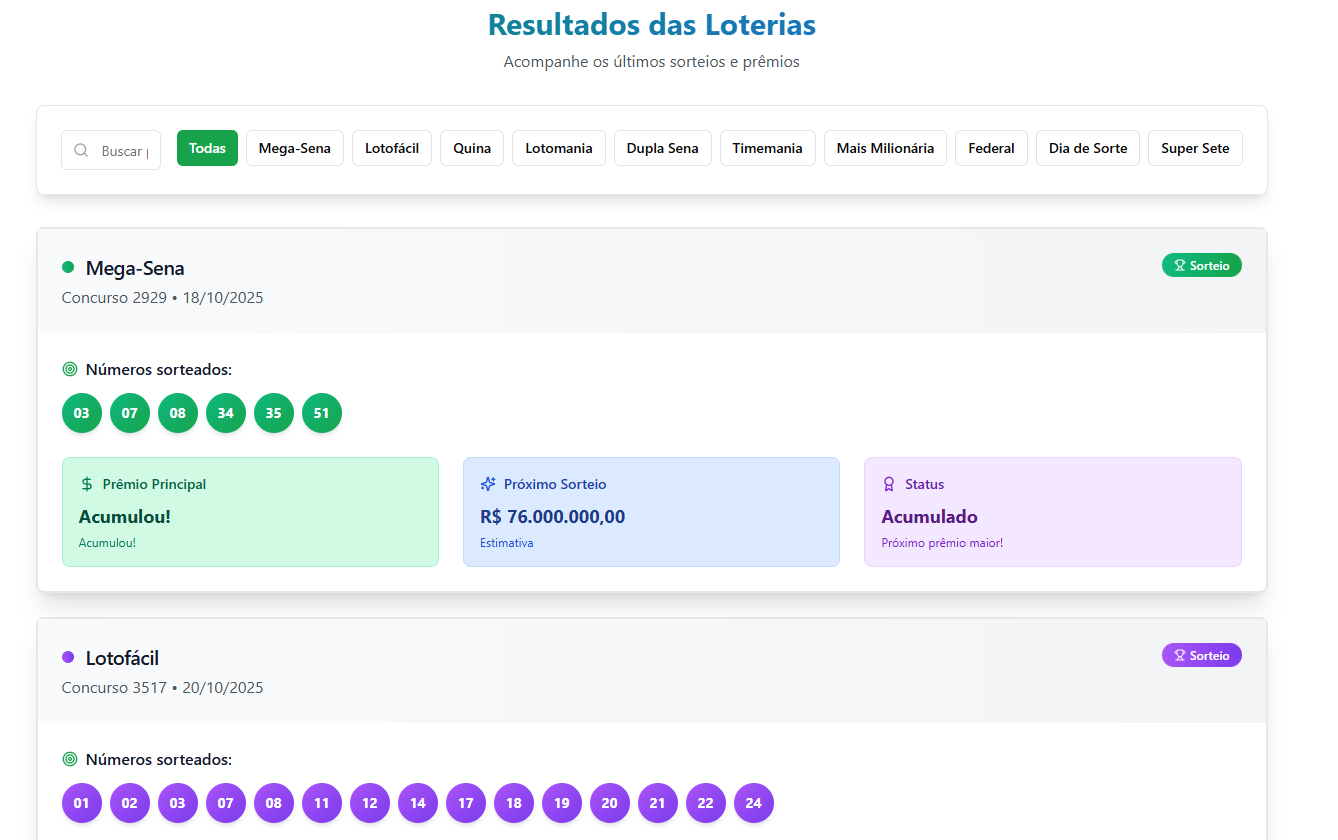Switch to the Timemania filter

tap(768, 148)
